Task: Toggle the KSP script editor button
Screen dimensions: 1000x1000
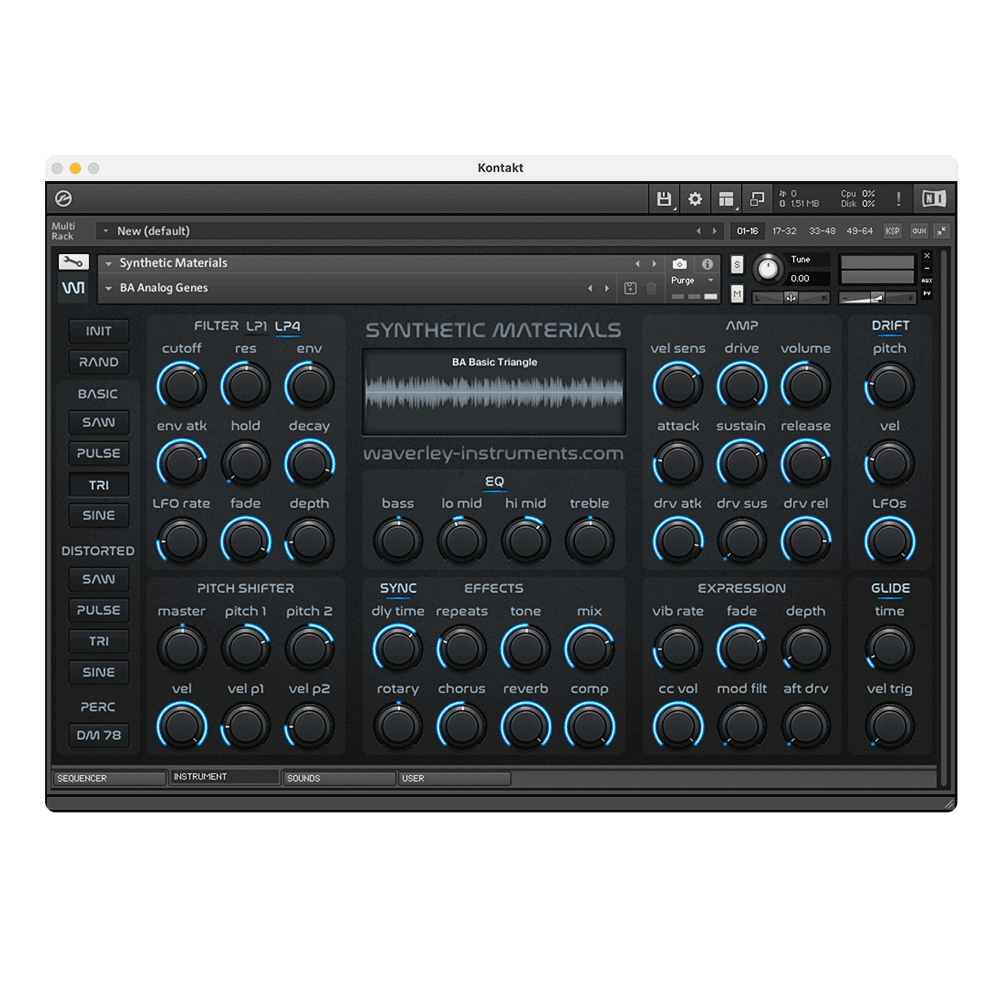Action: [892, 231]
